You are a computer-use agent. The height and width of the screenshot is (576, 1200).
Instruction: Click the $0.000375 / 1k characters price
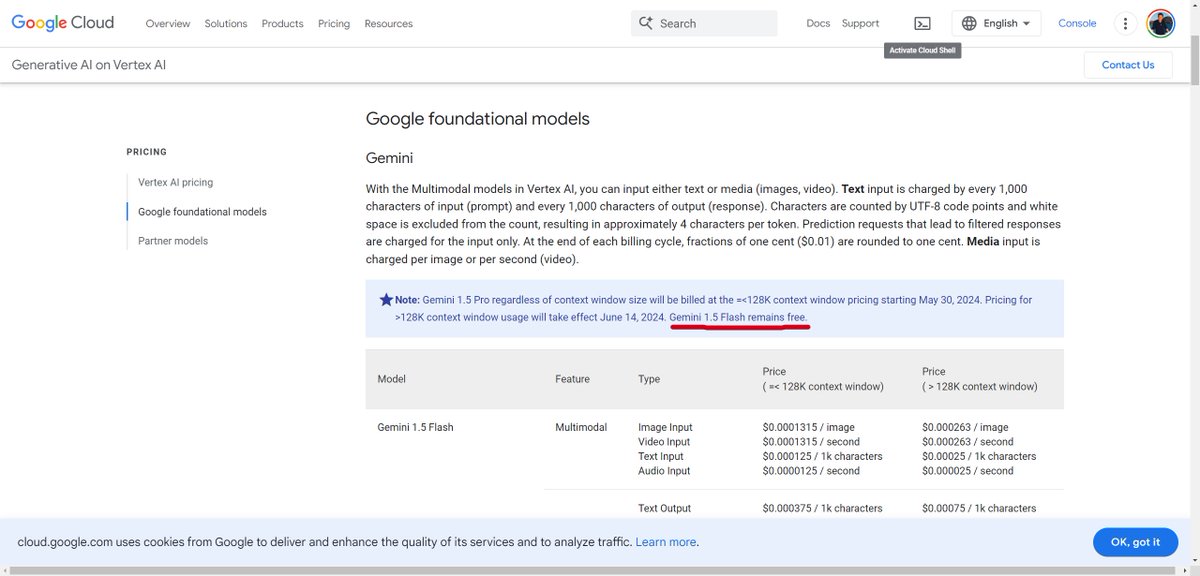point(822,508)
